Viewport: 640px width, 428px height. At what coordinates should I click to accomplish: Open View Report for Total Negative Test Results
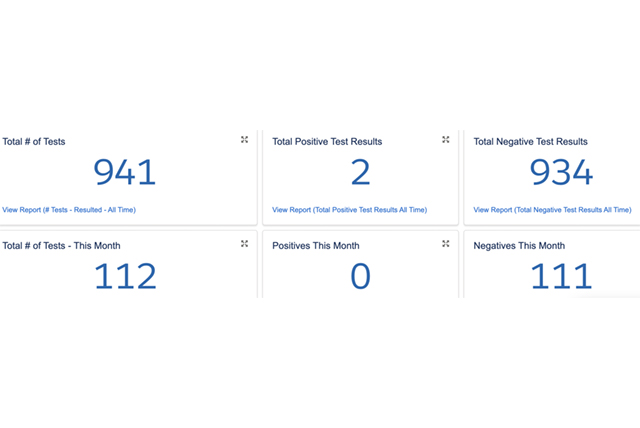(552, 210)
